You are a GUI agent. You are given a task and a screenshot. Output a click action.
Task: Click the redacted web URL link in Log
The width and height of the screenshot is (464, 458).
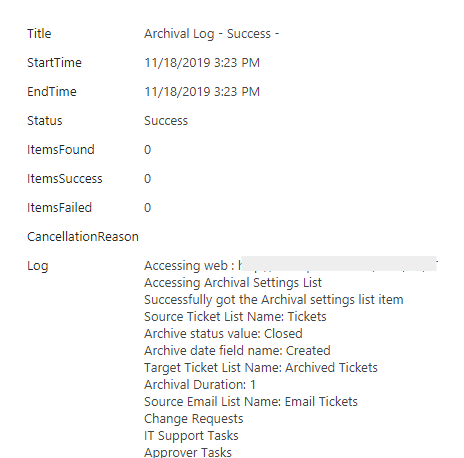tap(338, 264)
